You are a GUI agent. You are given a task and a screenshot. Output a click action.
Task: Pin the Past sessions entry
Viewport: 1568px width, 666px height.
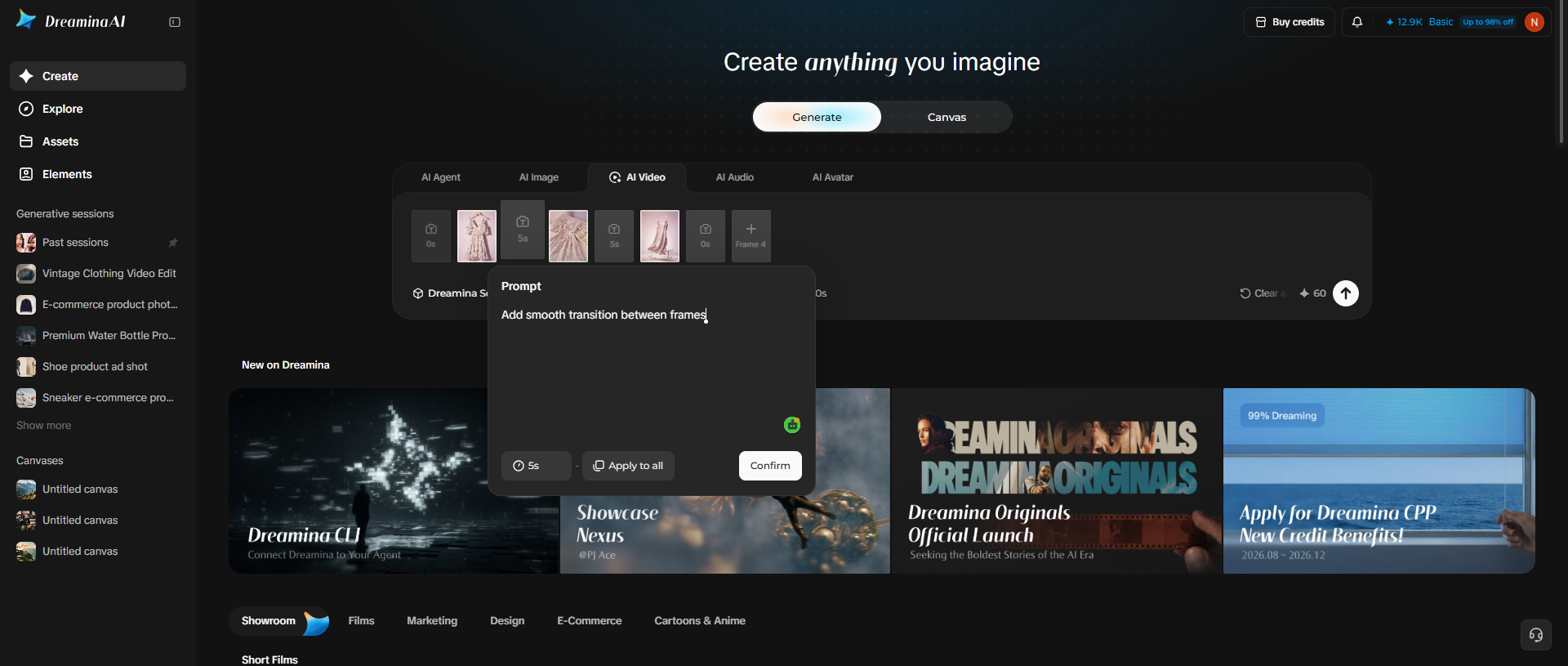173,243
